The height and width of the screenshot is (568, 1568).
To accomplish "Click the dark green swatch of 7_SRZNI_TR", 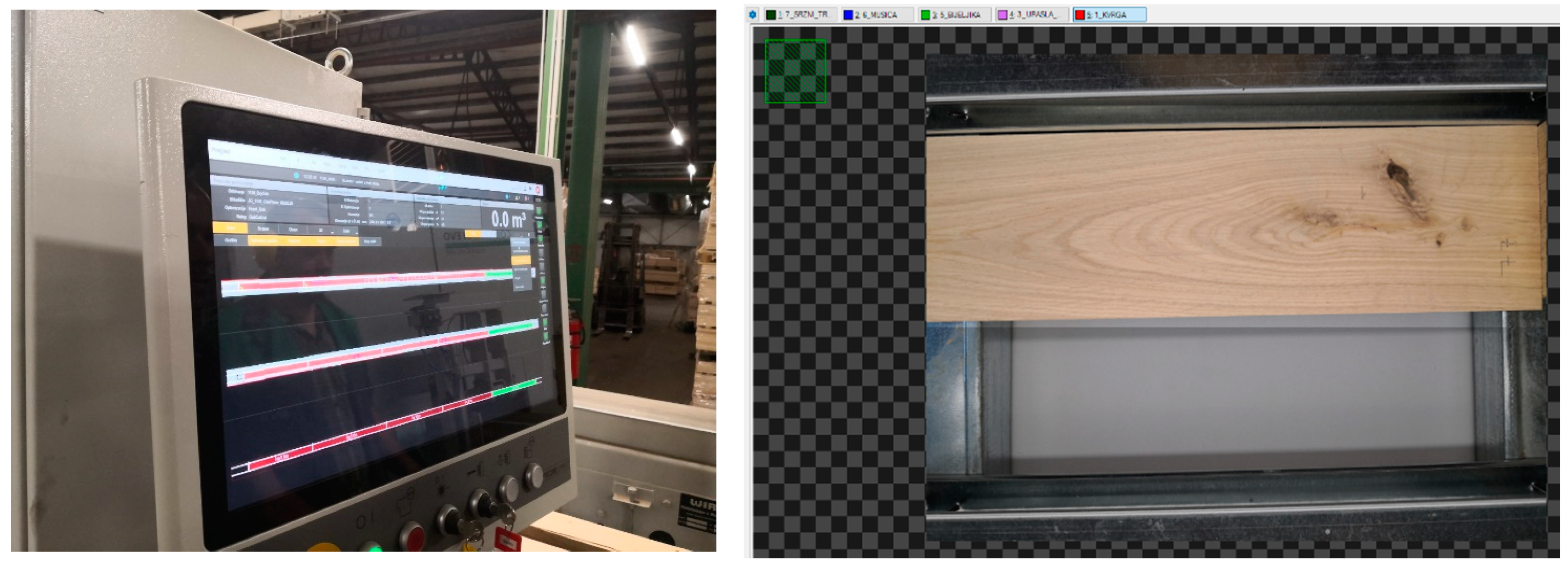I will (x=771, y=14).
